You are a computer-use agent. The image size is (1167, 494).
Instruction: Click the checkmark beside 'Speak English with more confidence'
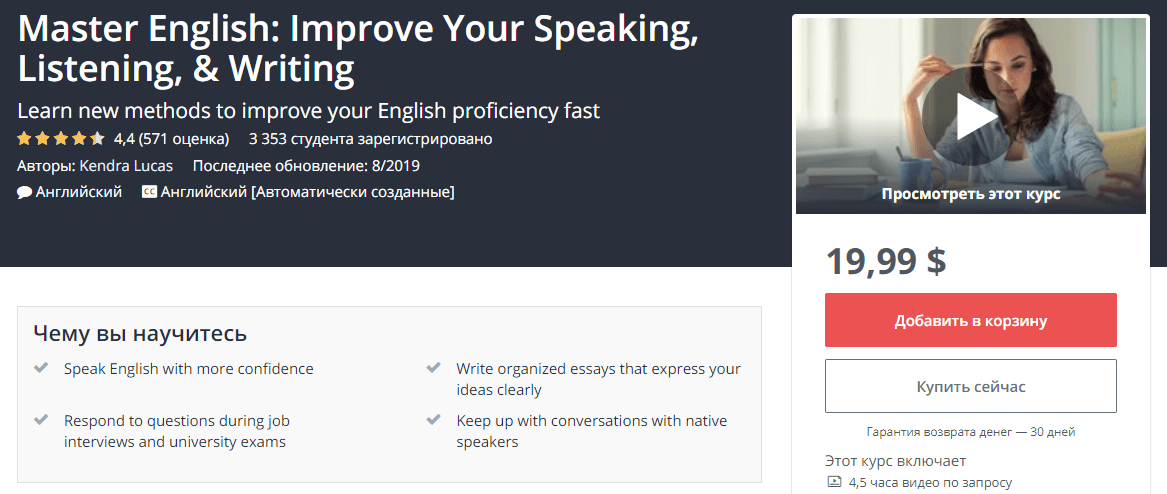click(x=42, y=368)
